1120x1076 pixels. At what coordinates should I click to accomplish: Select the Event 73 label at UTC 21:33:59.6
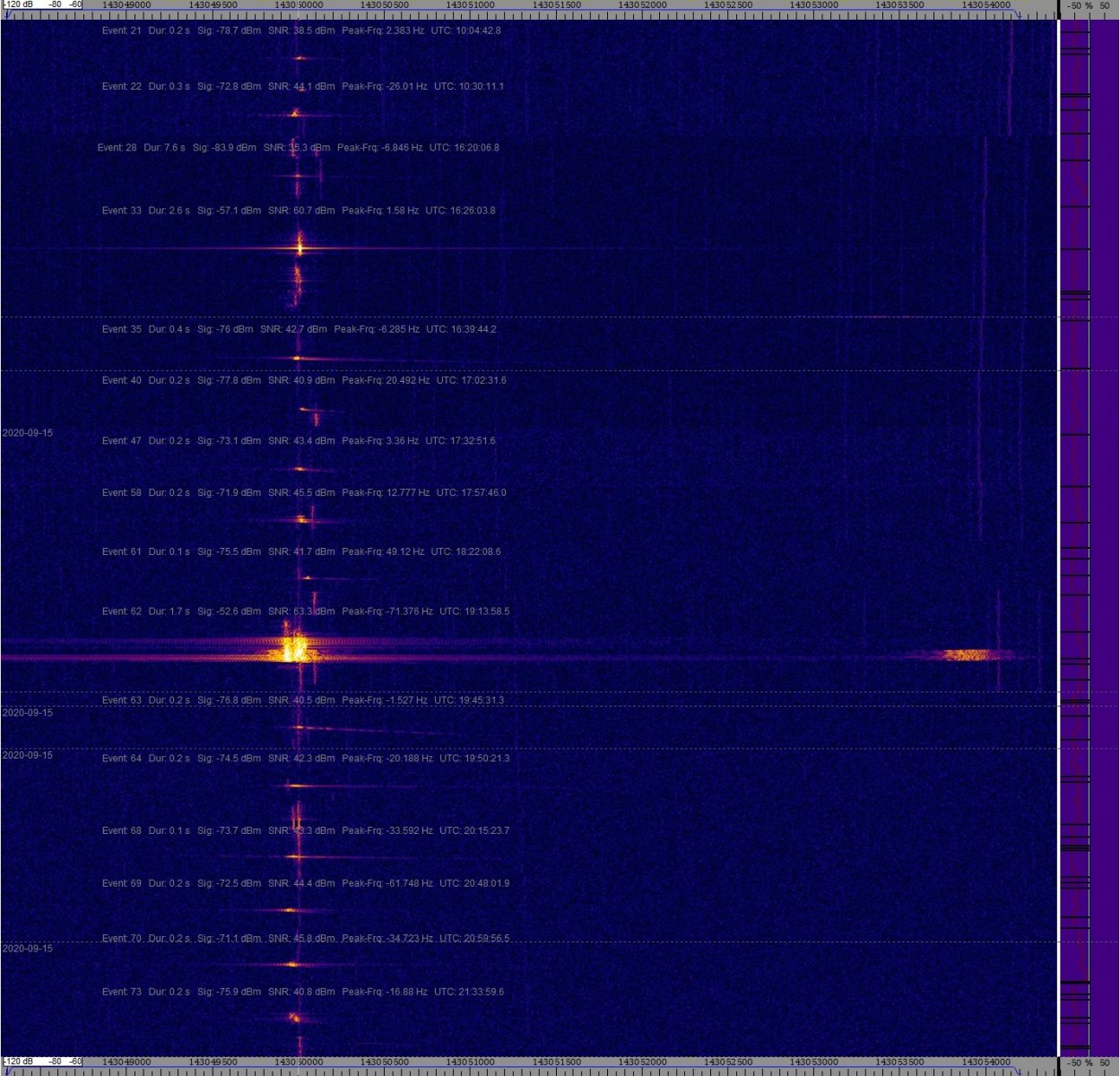[x=303, y=992]
